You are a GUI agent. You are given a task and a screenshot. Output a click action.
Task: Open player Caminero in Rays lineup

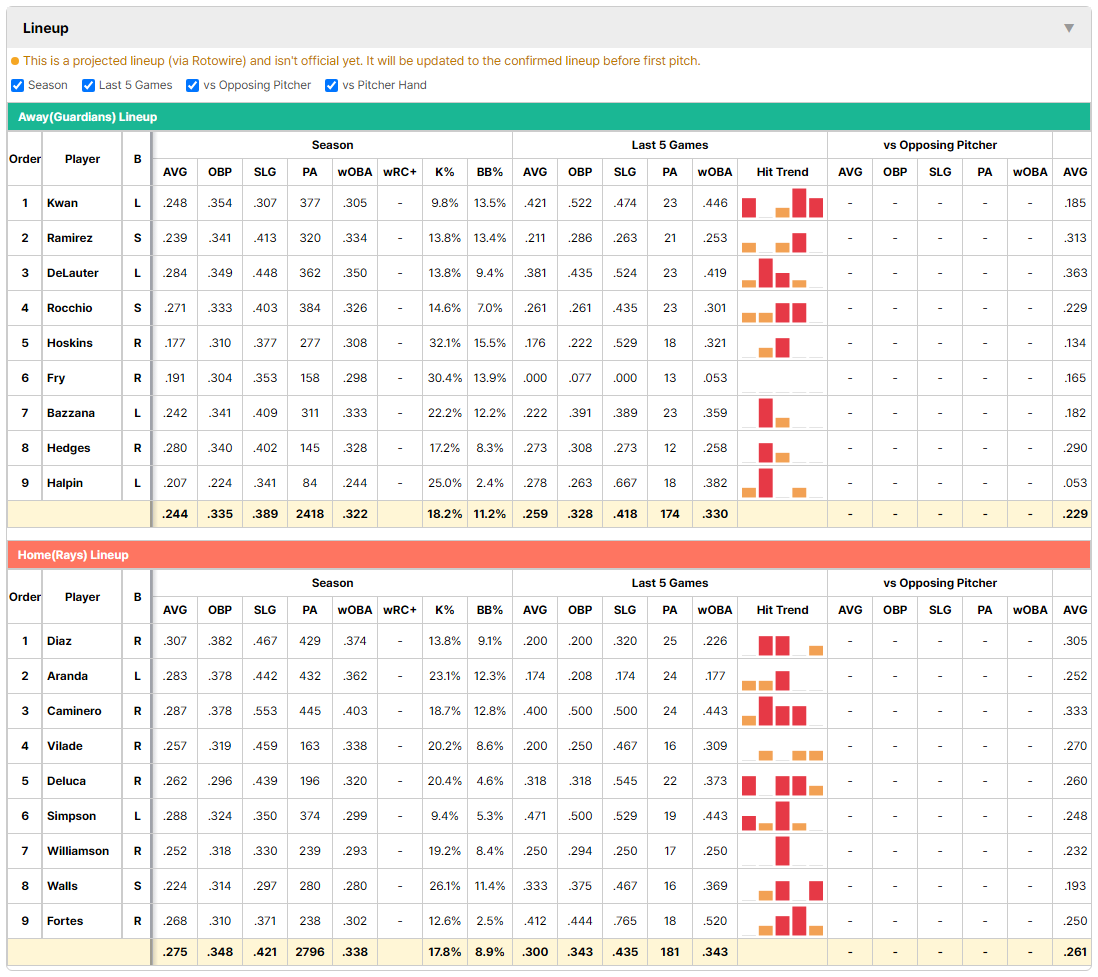click(x=74, y=711)
